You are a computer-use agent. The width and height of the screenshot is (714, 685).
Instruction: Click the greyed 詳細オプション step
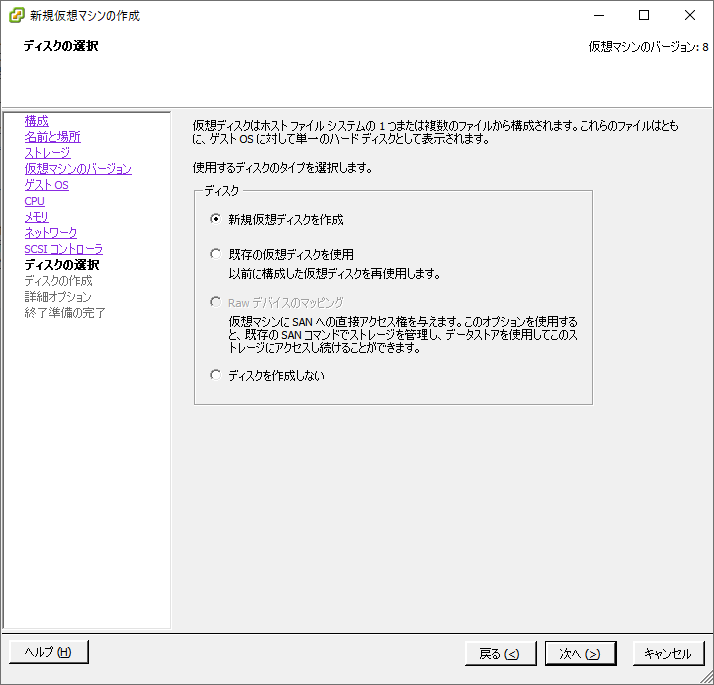click(58, 296)
